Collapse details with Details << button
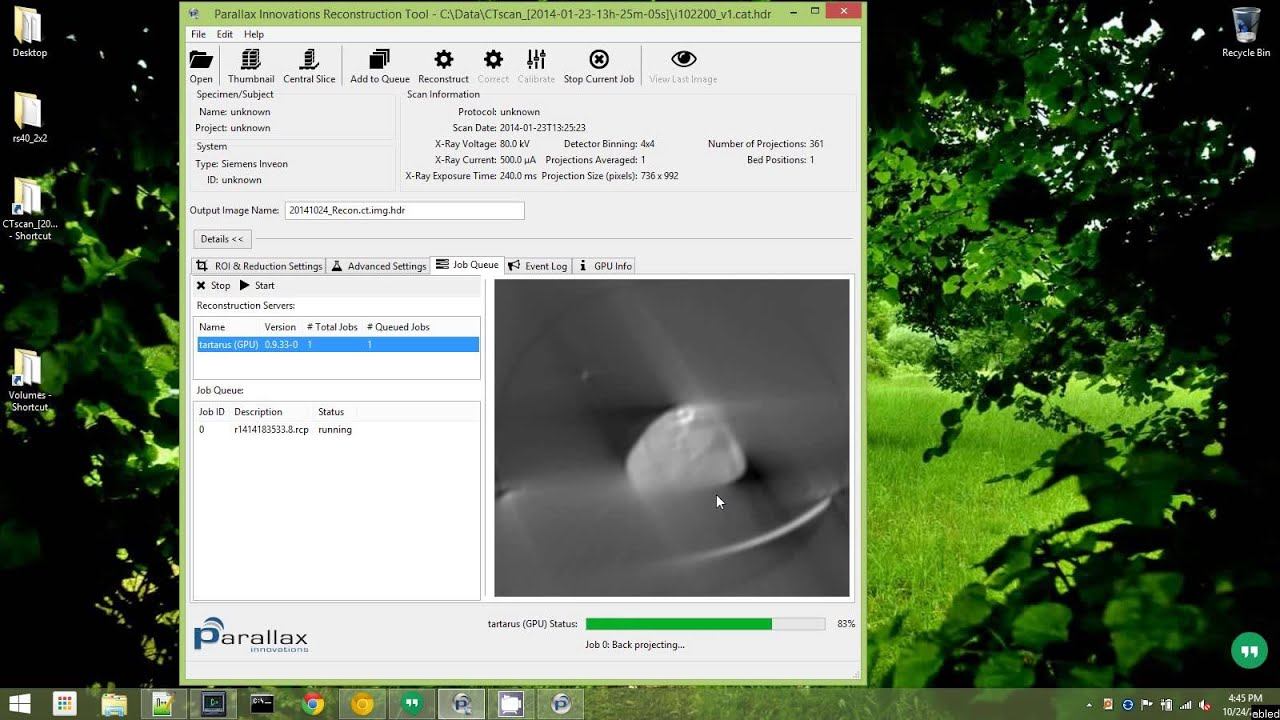The image size is (1280, 720). coord(222,239)
